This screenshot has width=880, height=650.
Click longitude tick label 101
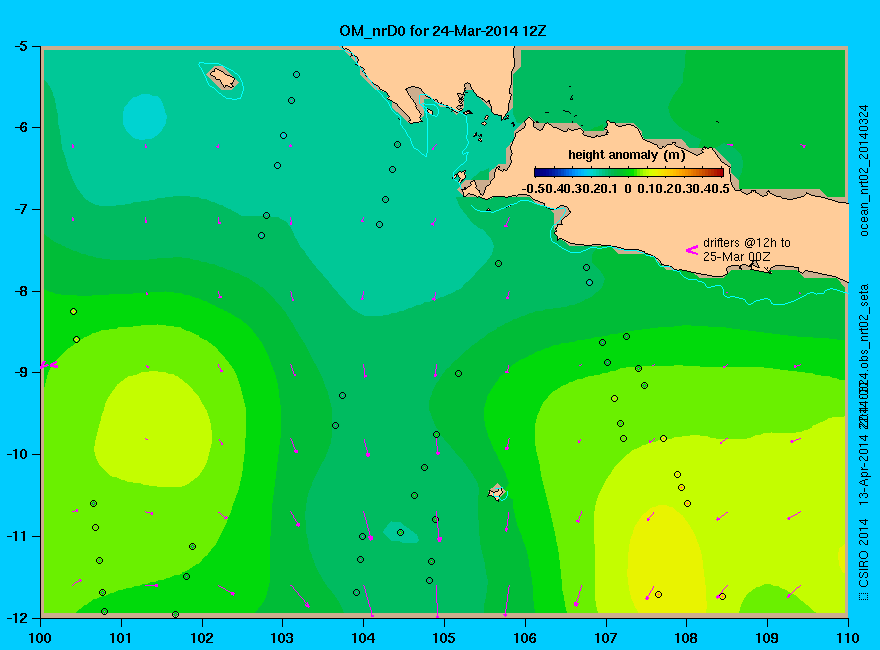click(x=121, y=638)
